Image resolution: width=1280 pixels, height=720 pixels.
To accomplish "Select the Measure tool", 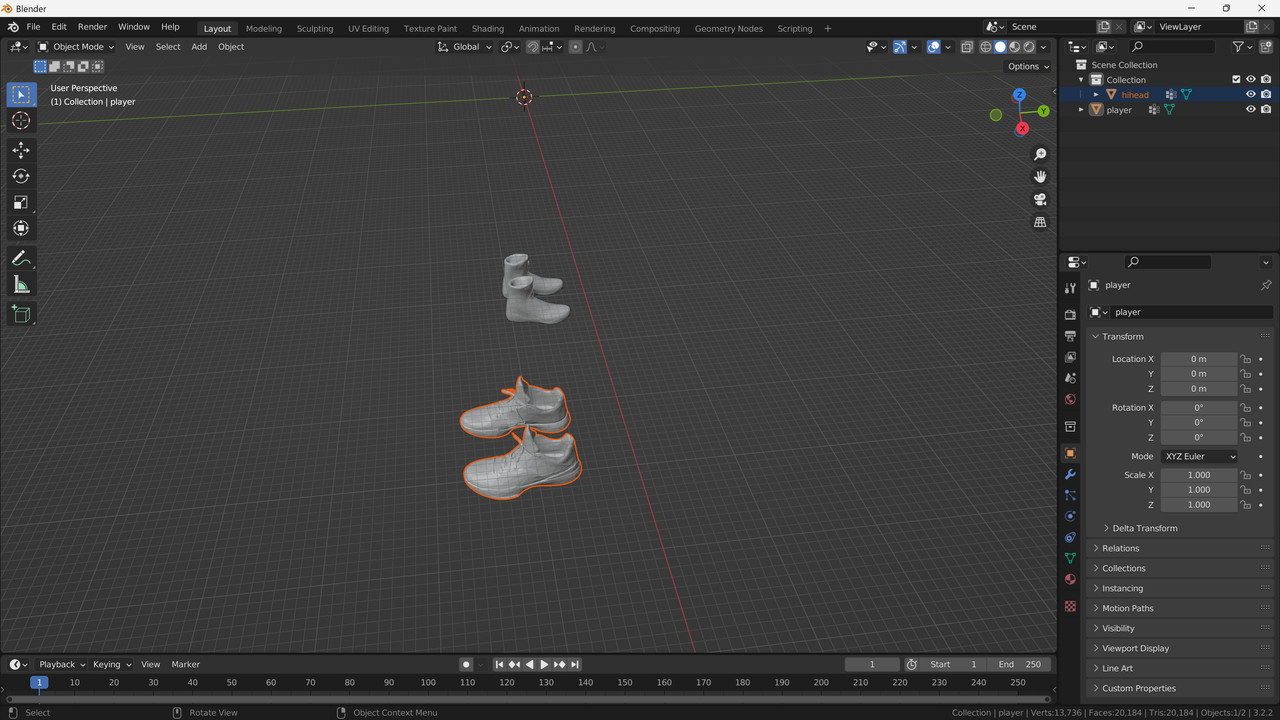I will click(x=21, y=285).
